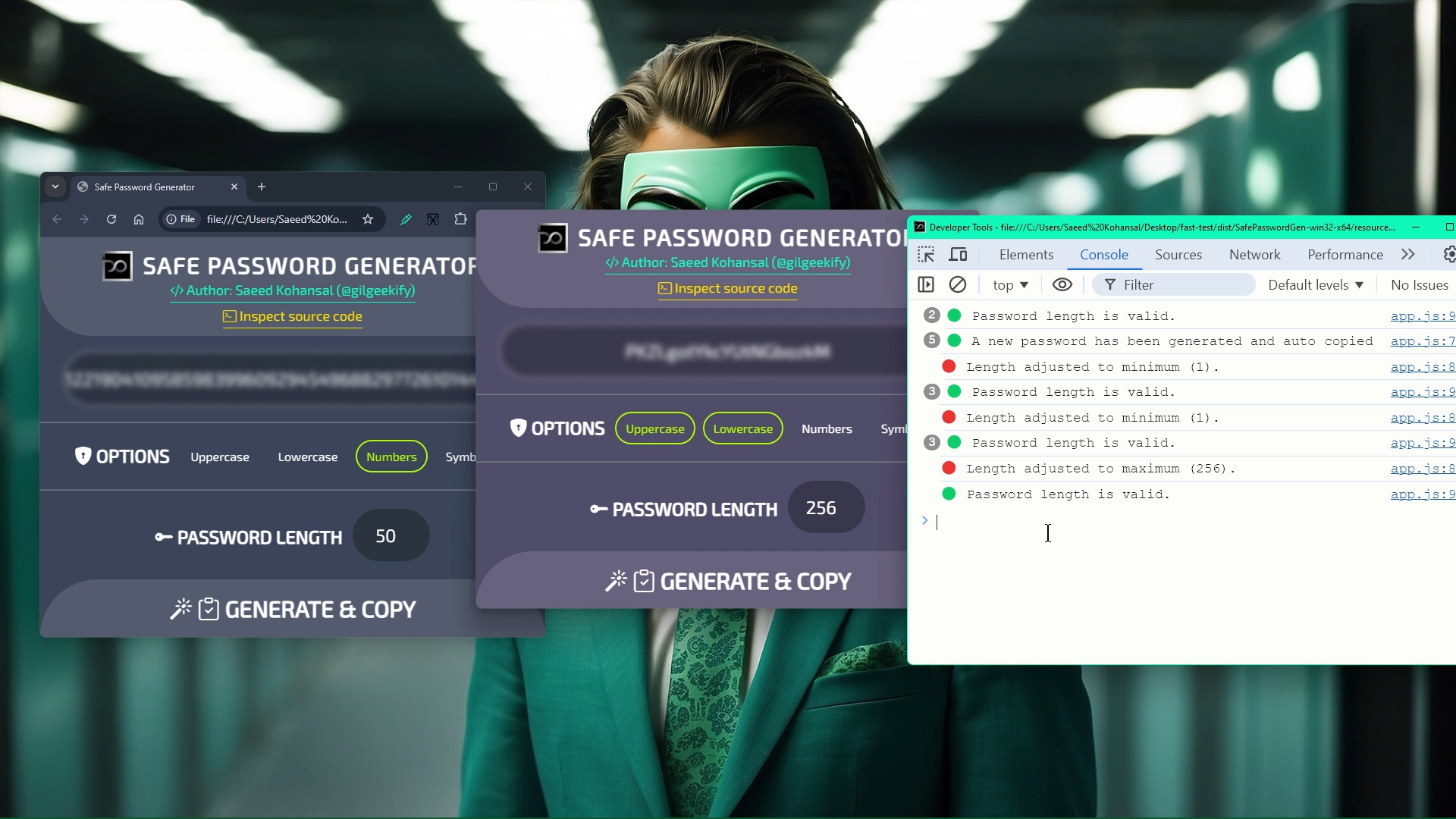Click the inspect element selector icon
The height and width of the screenshot is (819, 1456).
[926, 255]
